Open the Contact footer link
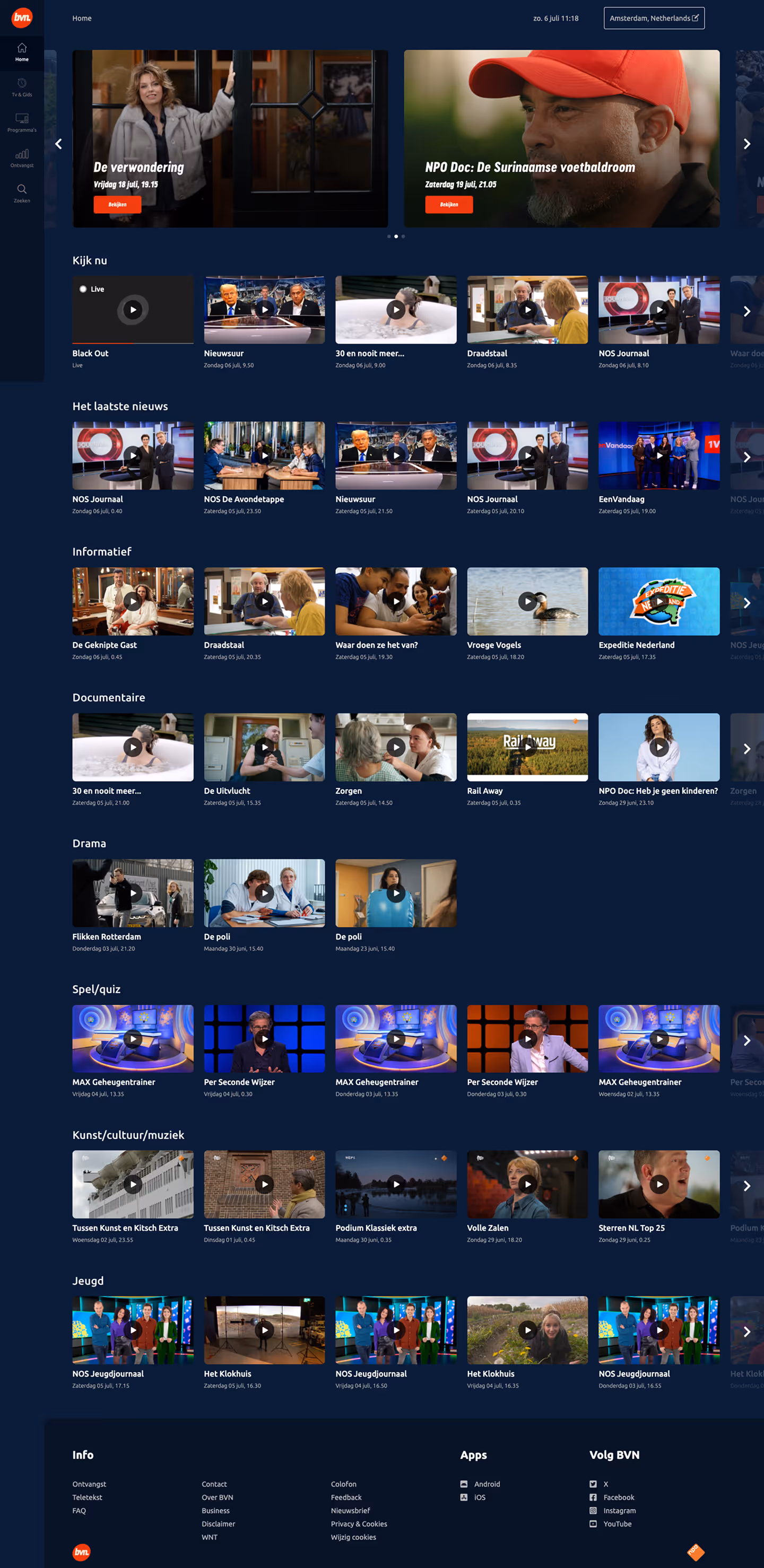Viewport: 764px width, 1568px height. [x=214, y=1484]
